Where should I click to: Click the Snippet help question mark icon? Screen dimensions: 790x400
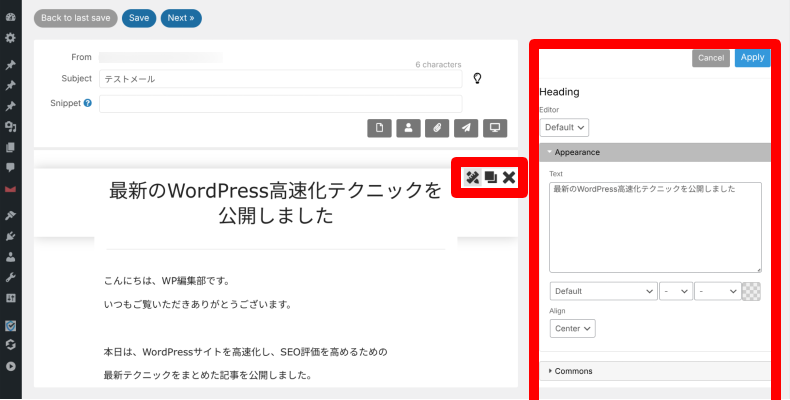(x=88, y=103)
